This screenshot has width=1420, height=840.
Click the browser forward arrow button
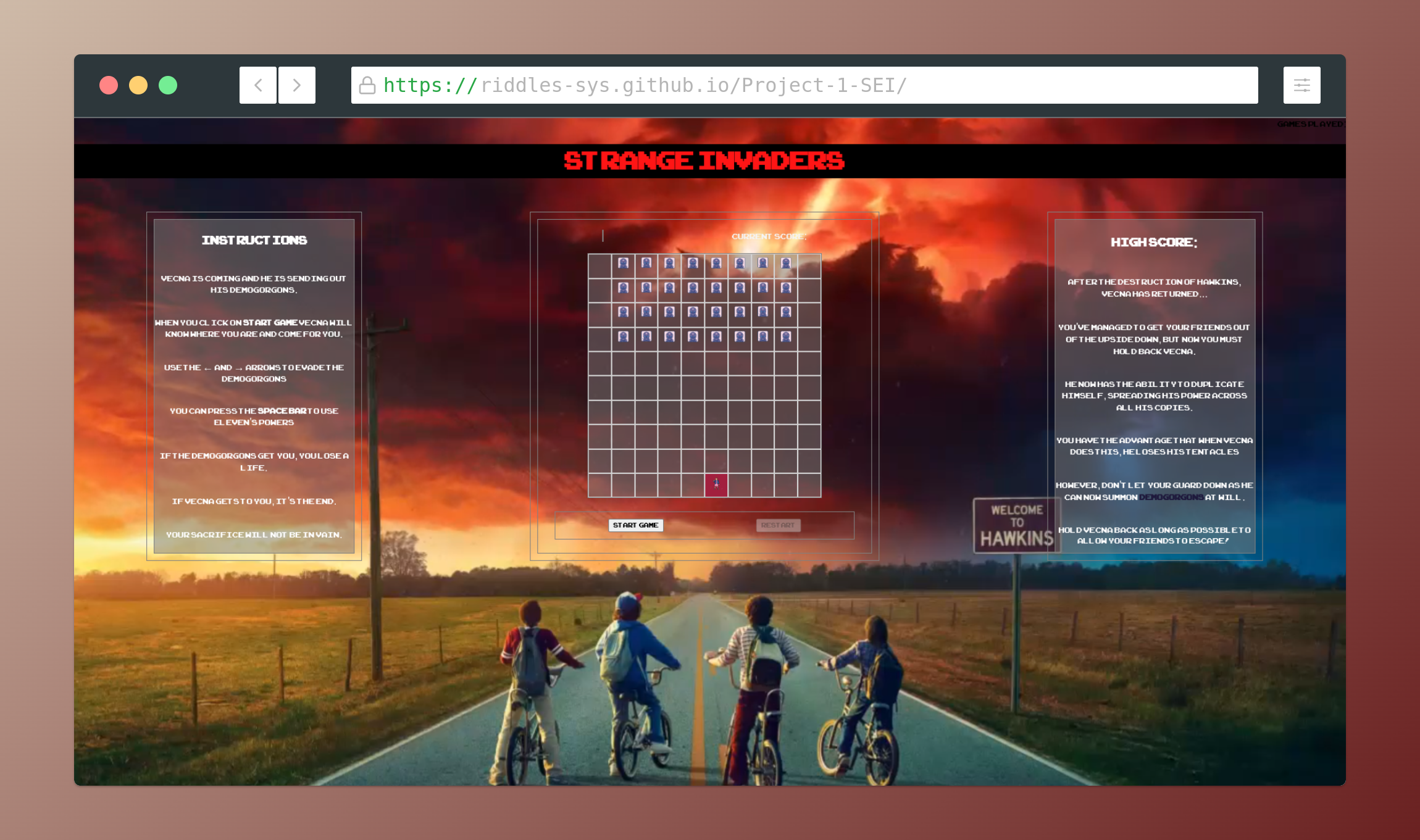pyautogui.click(x=297, y=85)
